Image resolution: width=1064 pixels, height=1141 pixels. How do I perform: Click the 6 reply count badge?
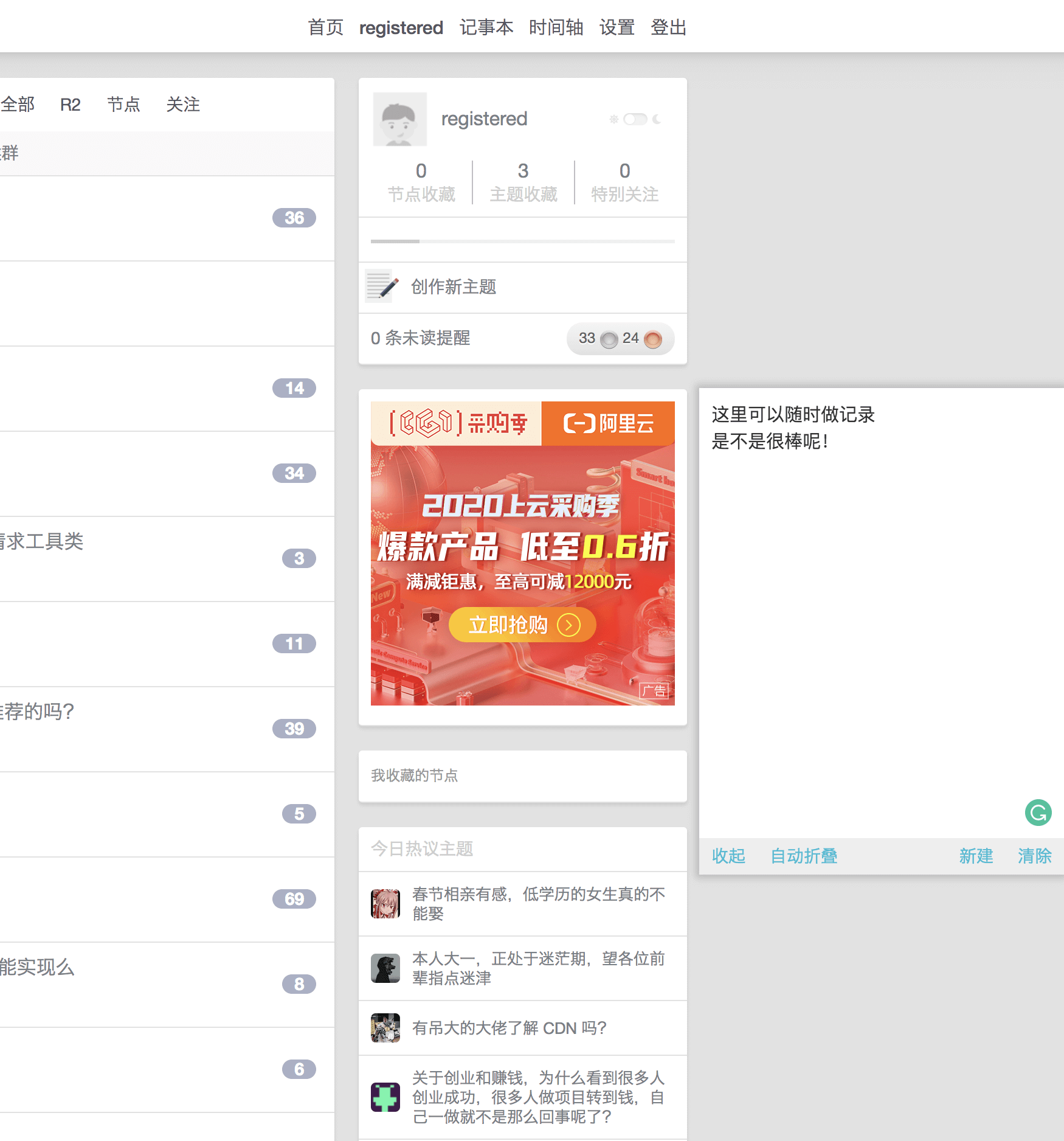tap(299, 1069)
